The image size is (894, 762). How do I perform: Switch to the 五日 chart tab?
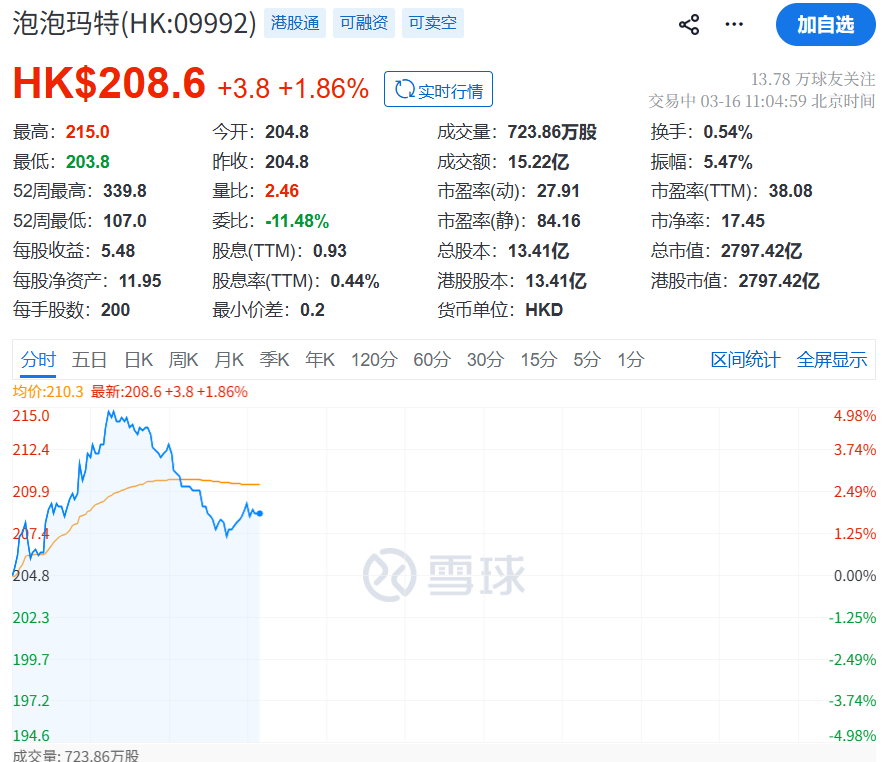89,360
